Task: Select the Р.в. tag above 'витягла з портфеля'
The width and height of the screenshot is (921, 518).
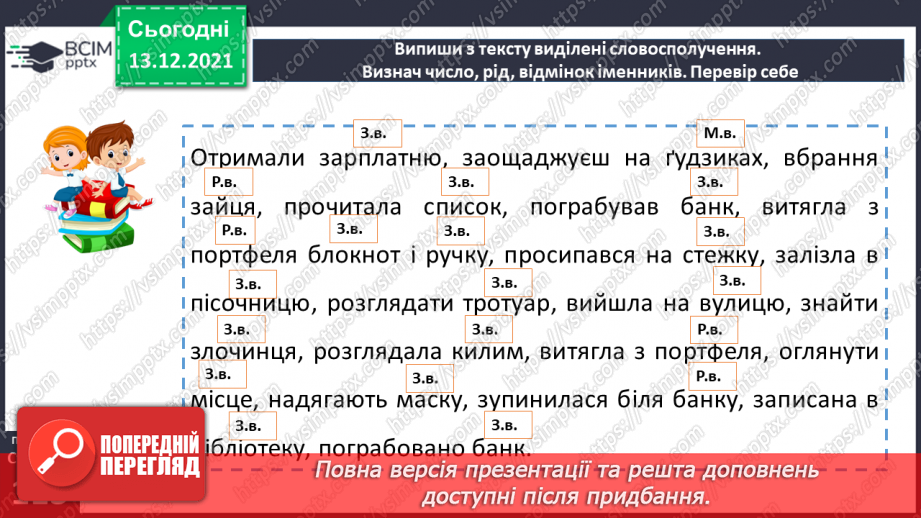Action: pos(713,330)
